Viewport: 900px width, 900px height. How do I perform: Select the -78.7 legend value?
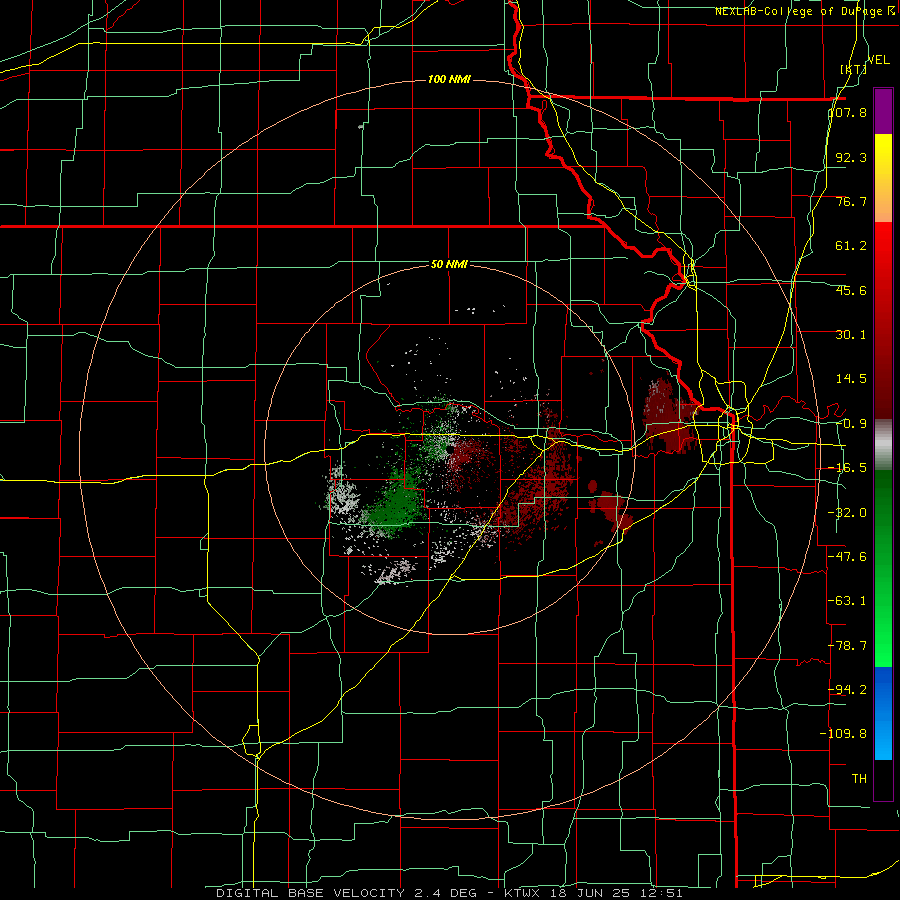pos(848,646)
